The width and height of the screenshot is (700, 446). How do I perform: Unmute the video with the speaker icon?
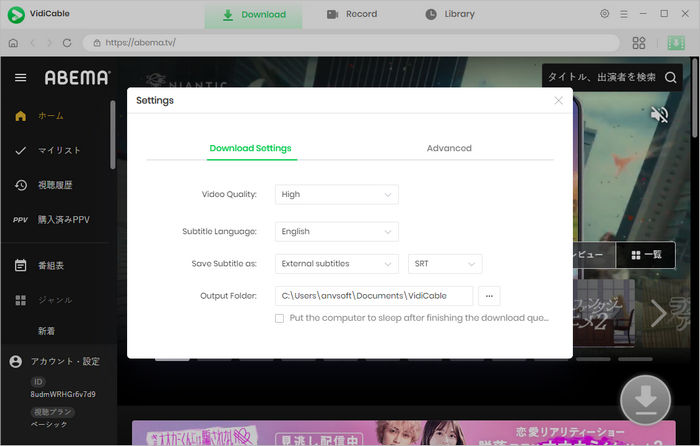point(659,115)
